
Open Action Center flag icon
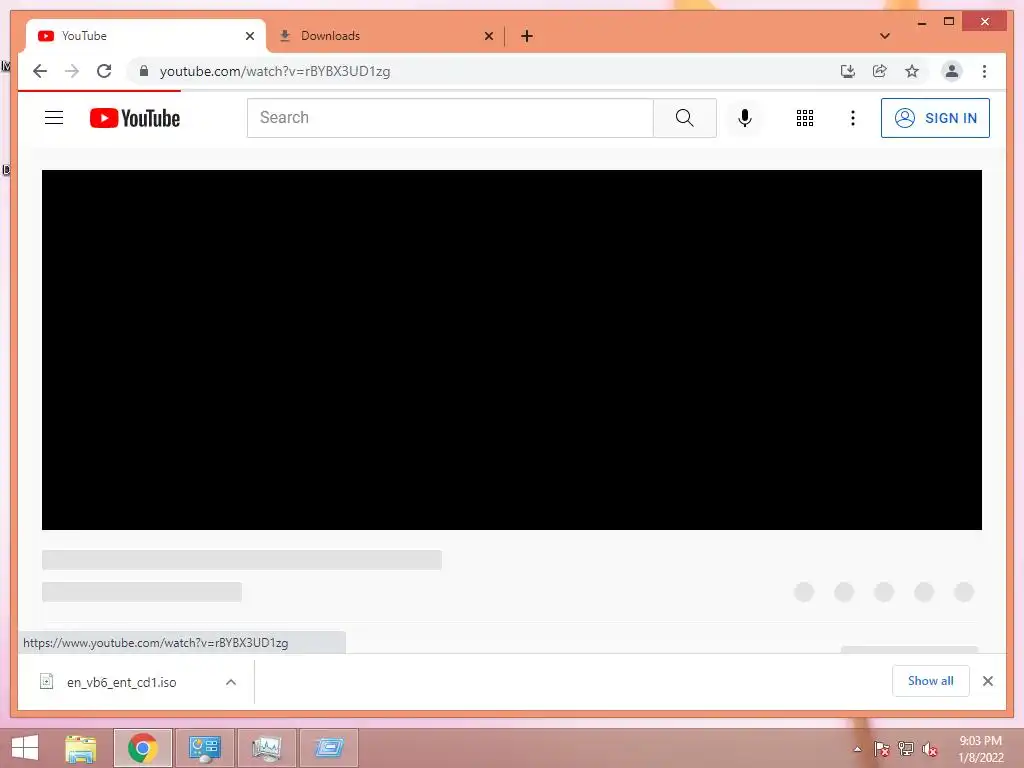tap(881, 749)
